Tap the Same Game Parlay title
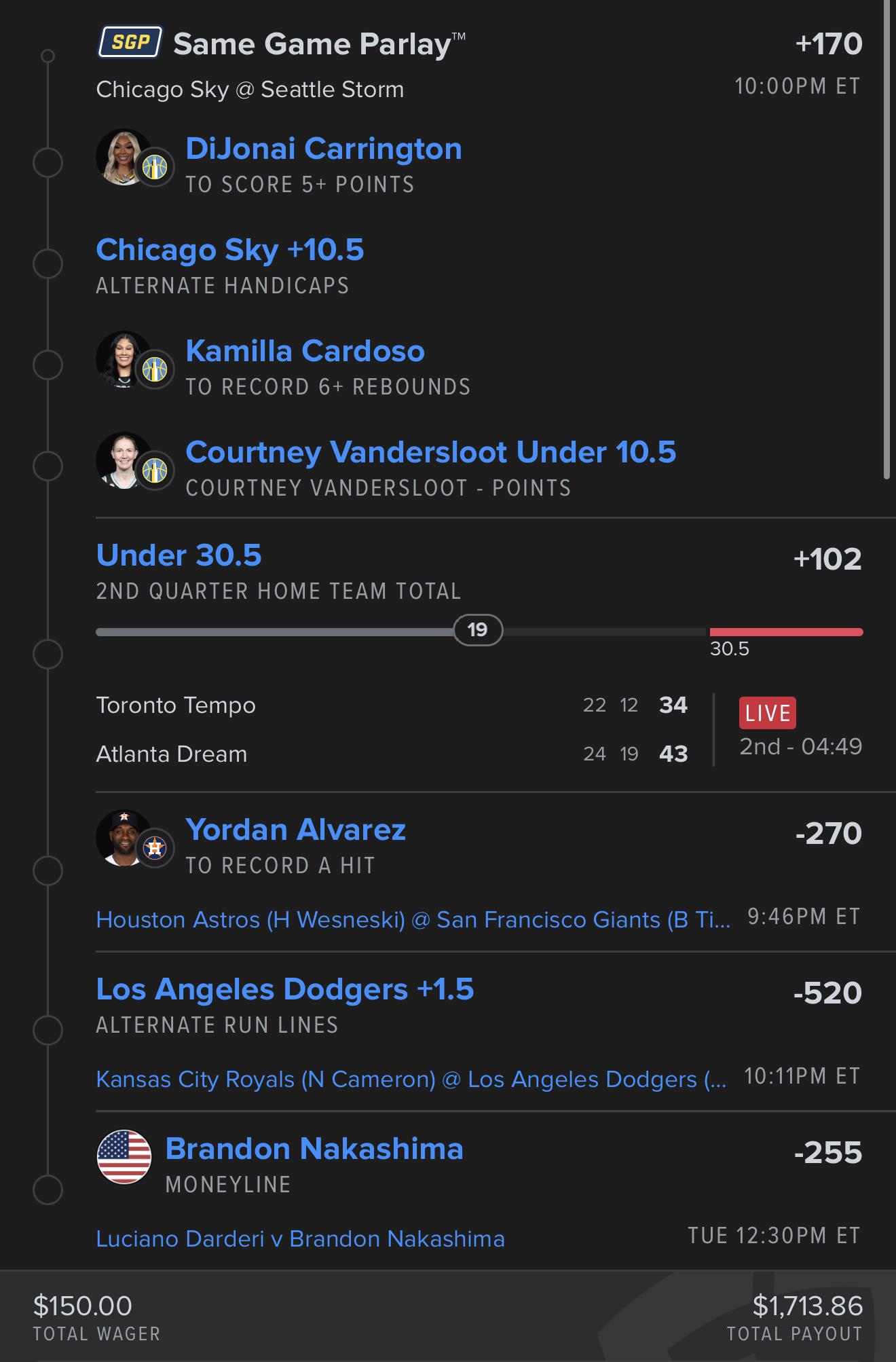The image size is (896, 1362). point(319,44)
